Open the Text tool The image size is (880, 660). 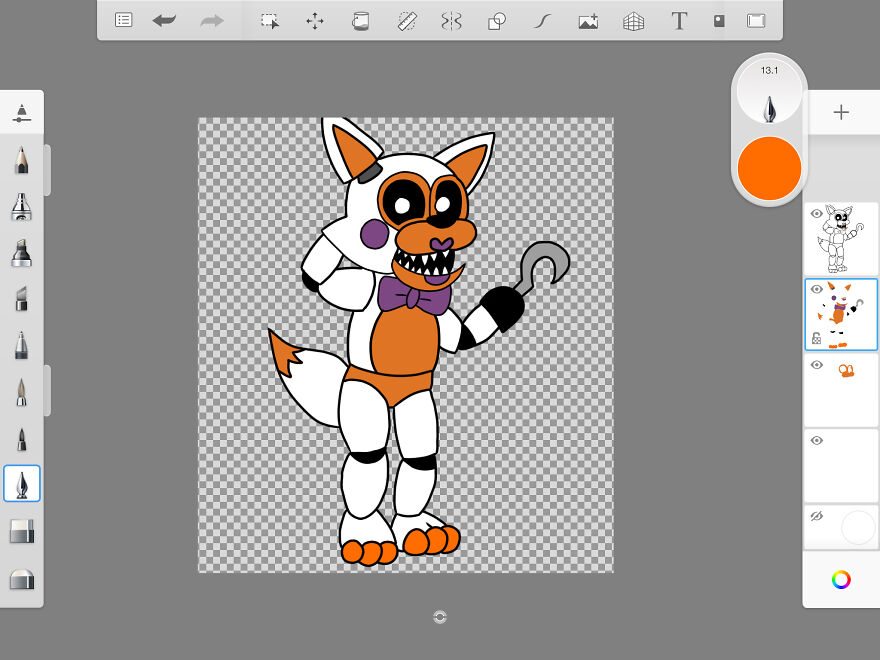[x=679, y=19]
